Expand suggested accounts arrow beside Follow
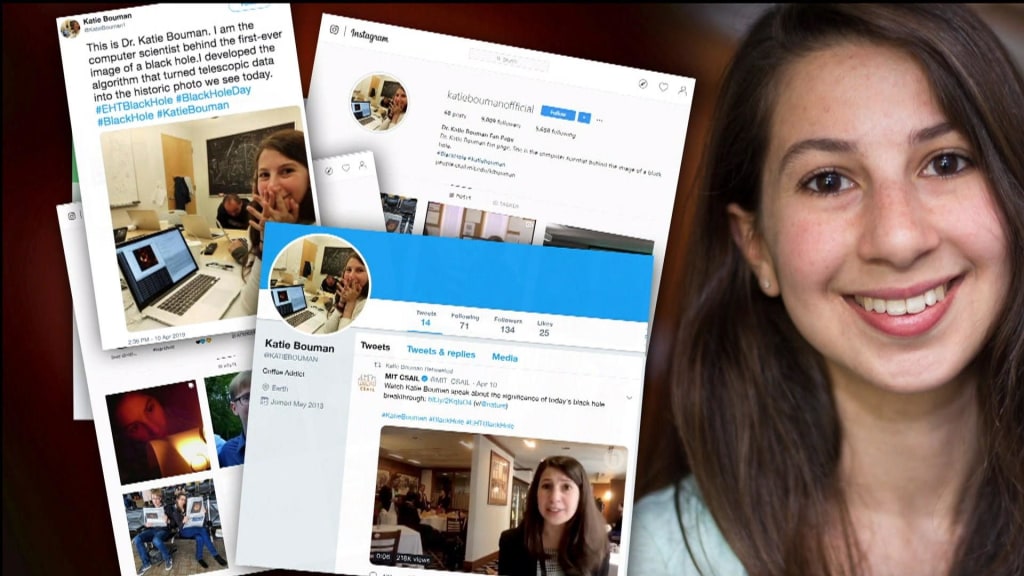Image resolution: width=1024 pixels, height=576 pixels. click(584, 118)
